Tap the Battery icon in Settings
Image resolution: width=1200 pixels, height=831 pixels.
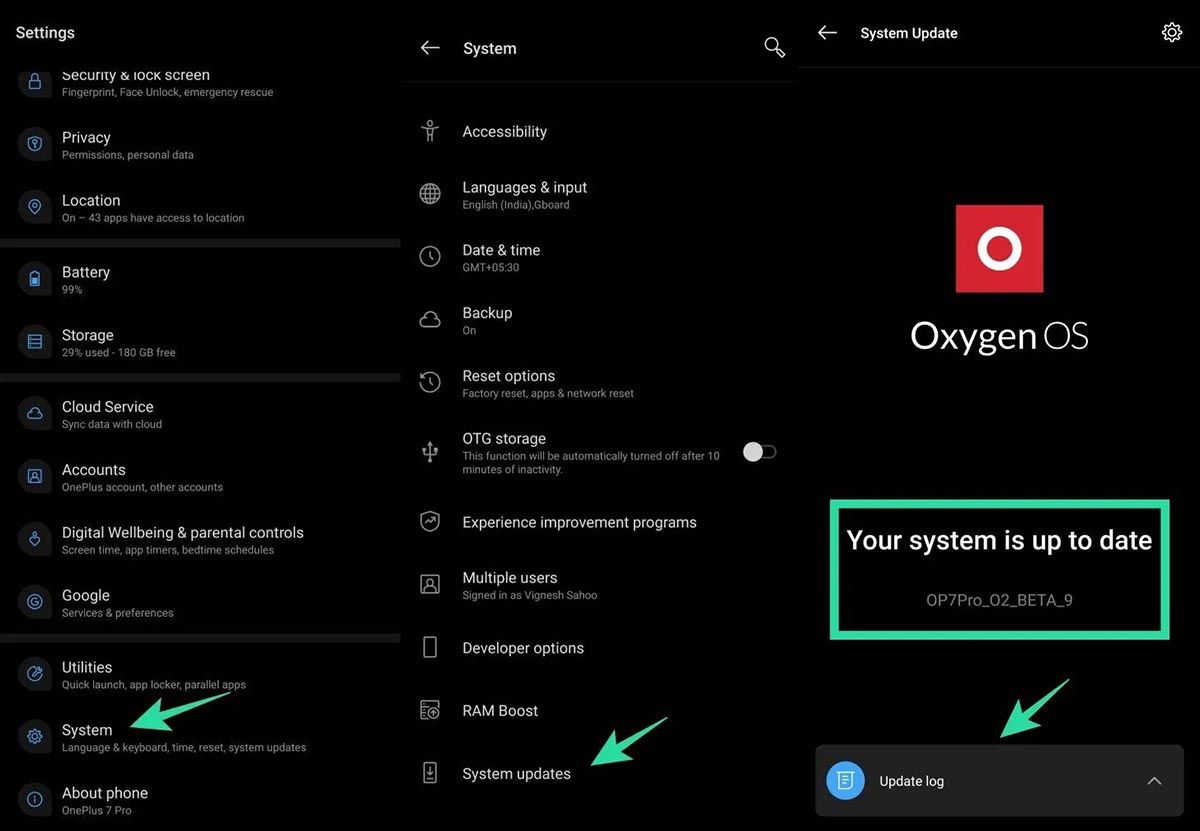35,279
